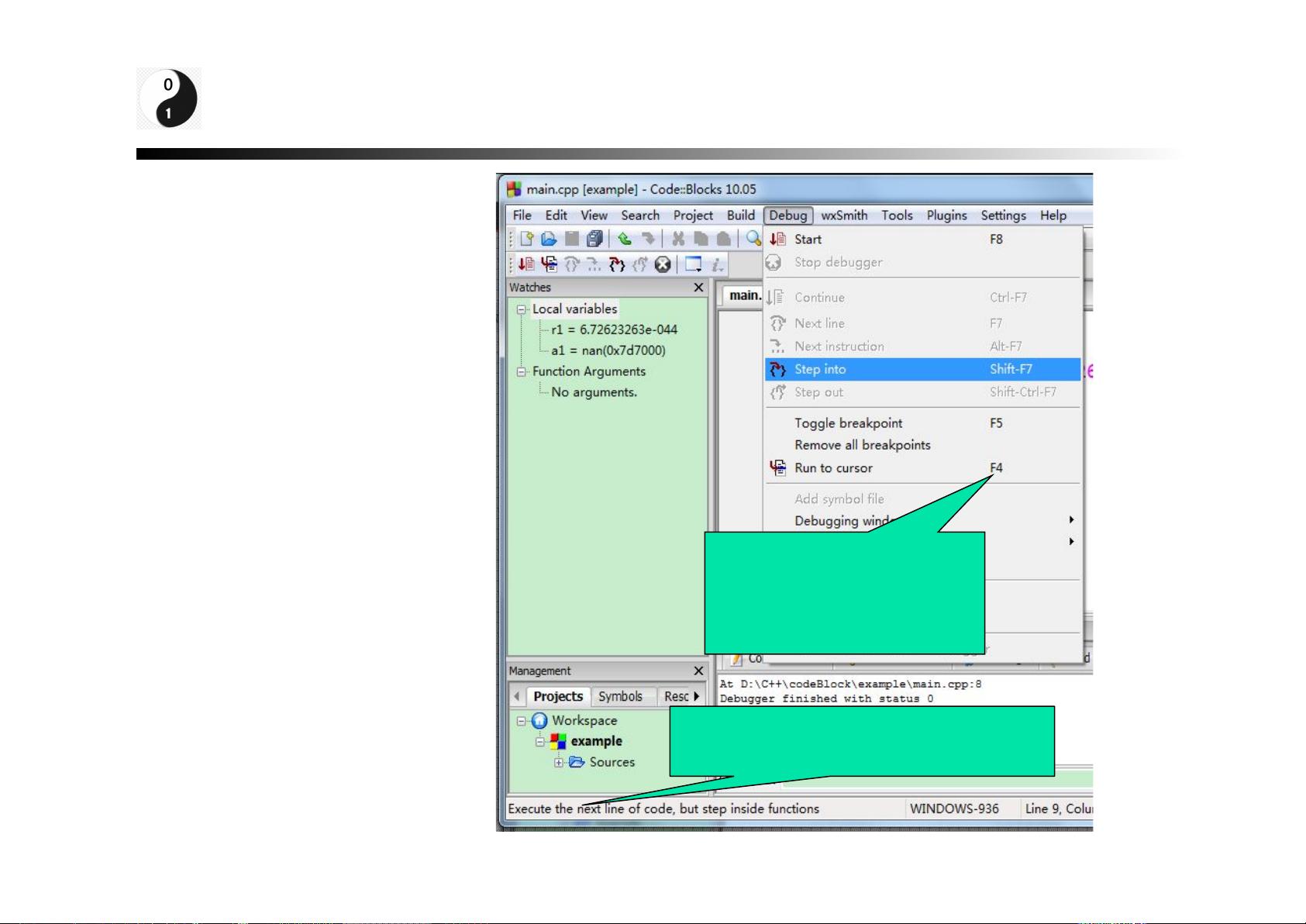
Task: Collapse the example project node
Action: point(540,742)
